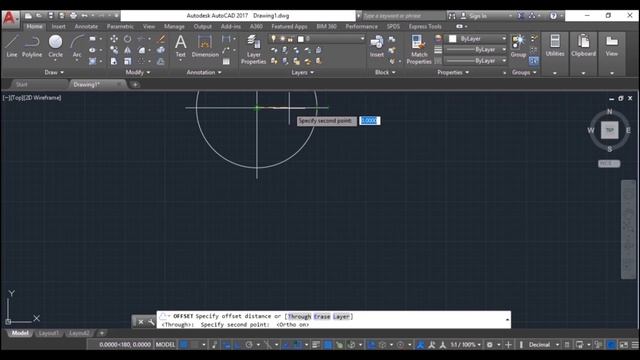The width and height of the screenshot is (640, 360).
Task: Open the Parametric ribbon tab
Action: pyautogui.click(x=120, y=27)
